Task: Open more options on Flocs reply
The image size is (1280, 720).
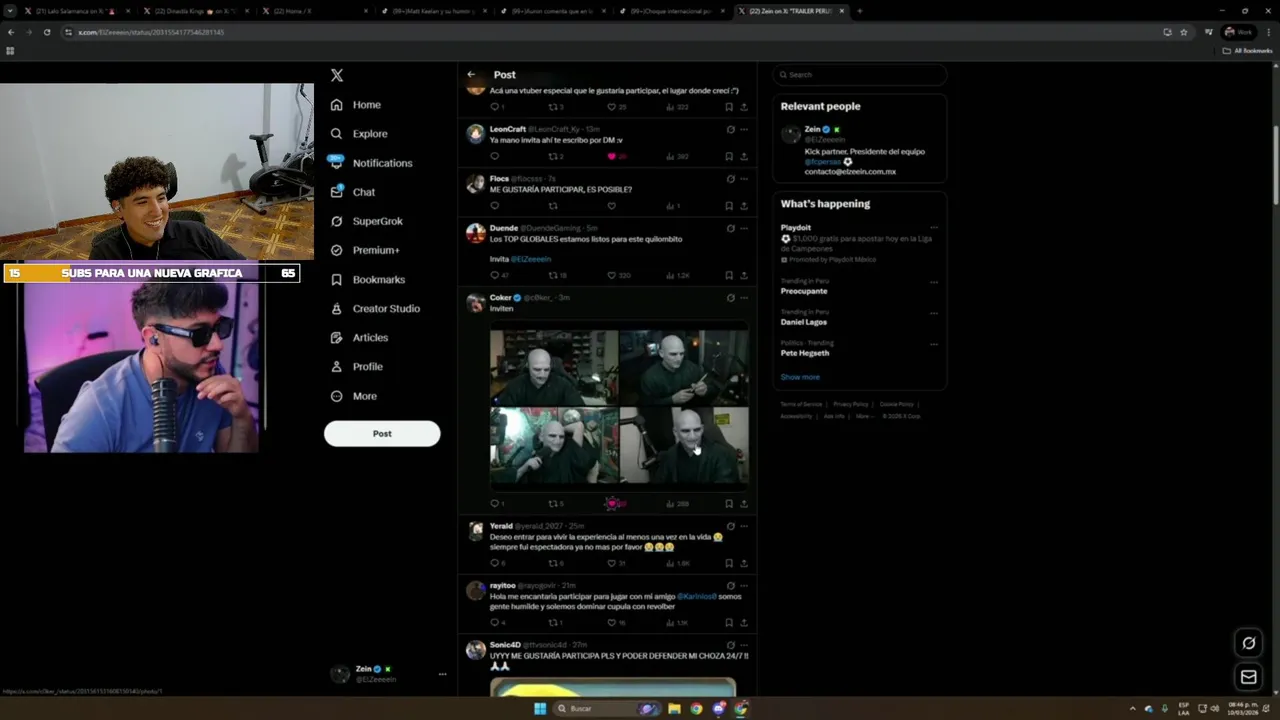Action: pos(743,179)
